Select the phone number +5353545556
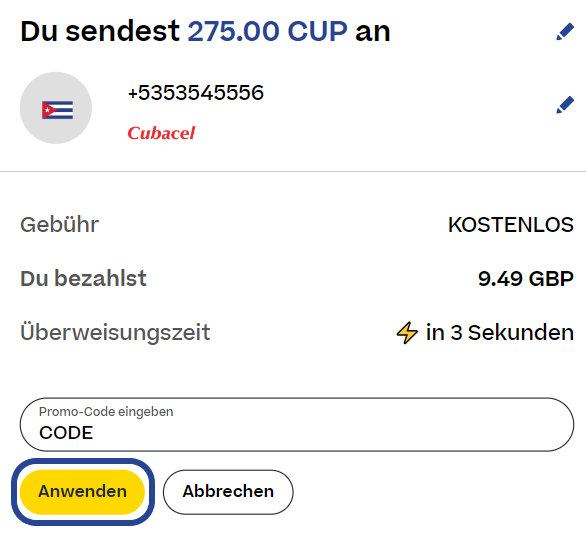Image resolution: width=586 pixels, height=545 pixels. pyautogui.click(x=196, y=93)
